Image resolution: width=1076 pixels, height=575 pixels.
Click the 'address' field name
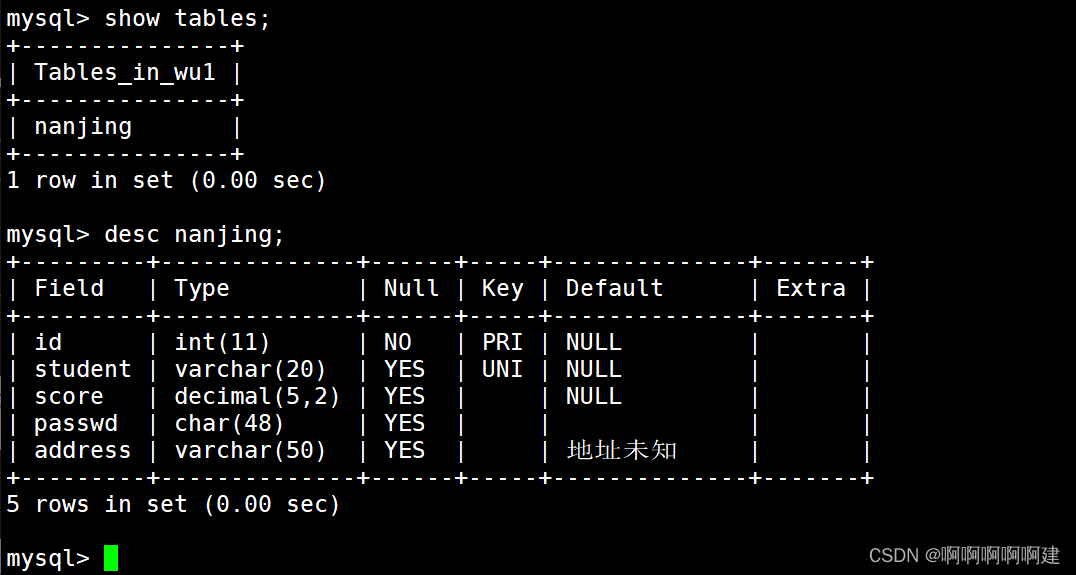(x=83, y=450)
